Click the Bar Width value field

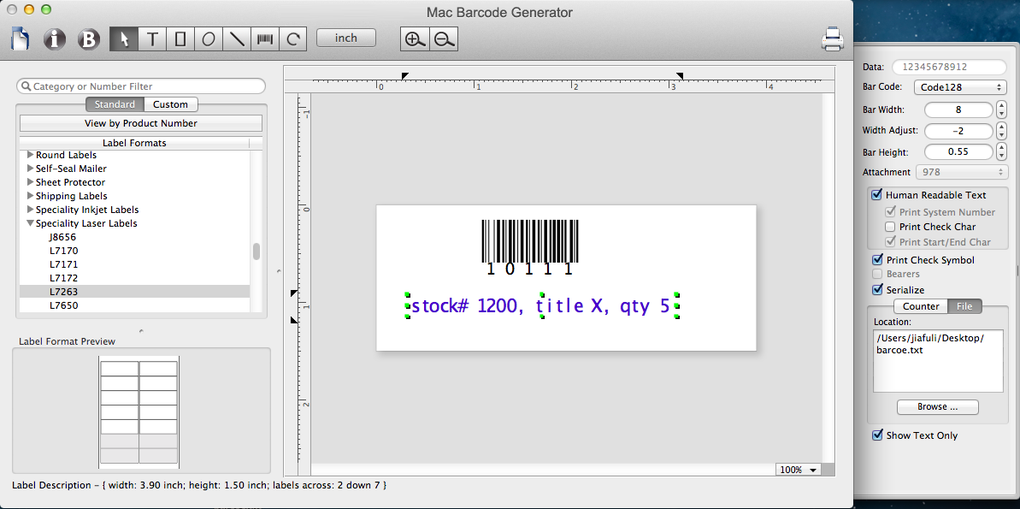point(958,109)
